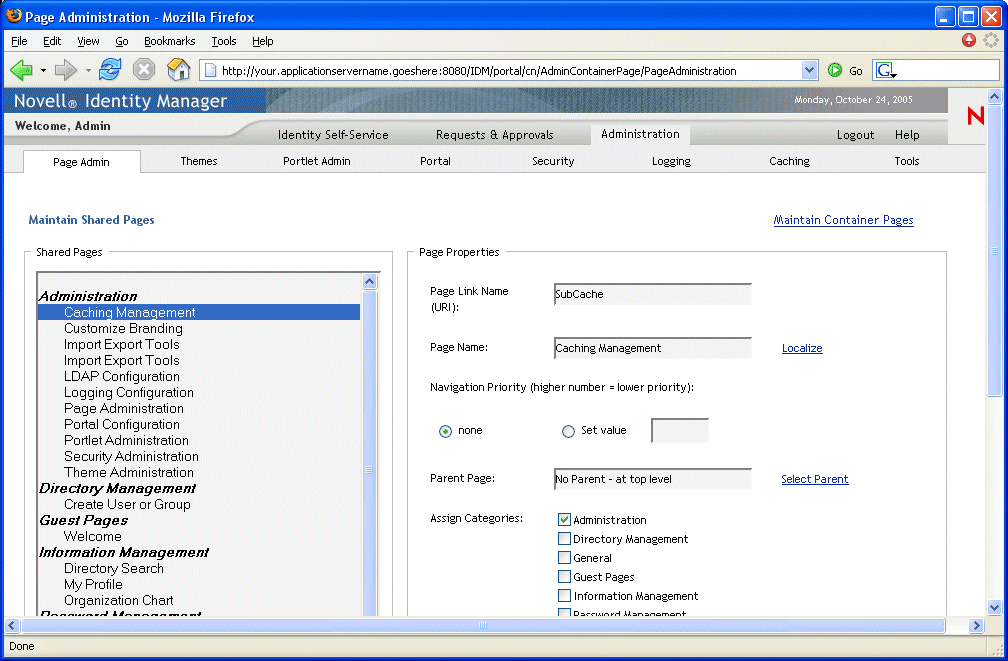Screen dimensions: 1008x661
Task: Click the browser Forward arrow icon
Action: (65, 70)
